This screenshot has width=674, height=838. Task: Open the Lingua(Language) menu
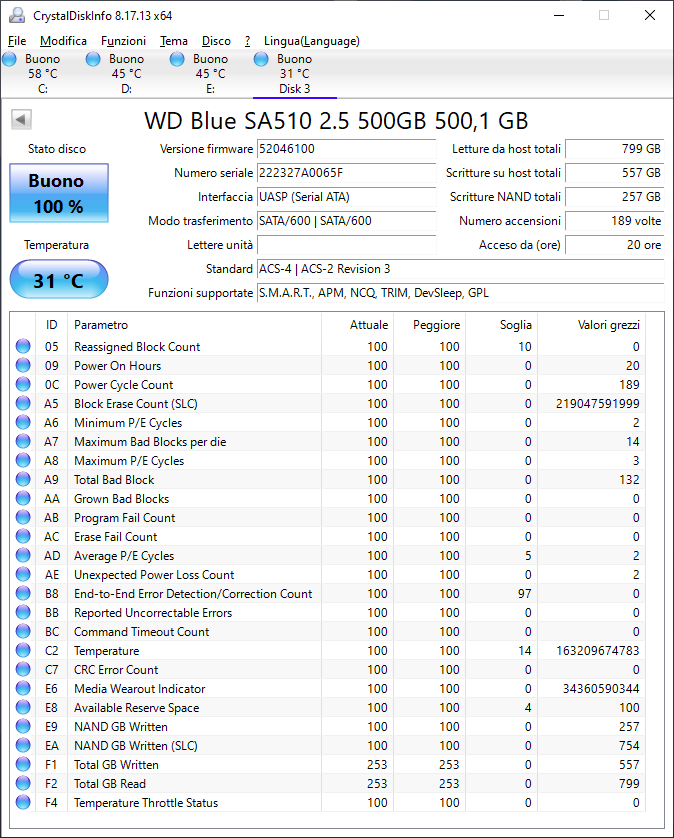312,41
